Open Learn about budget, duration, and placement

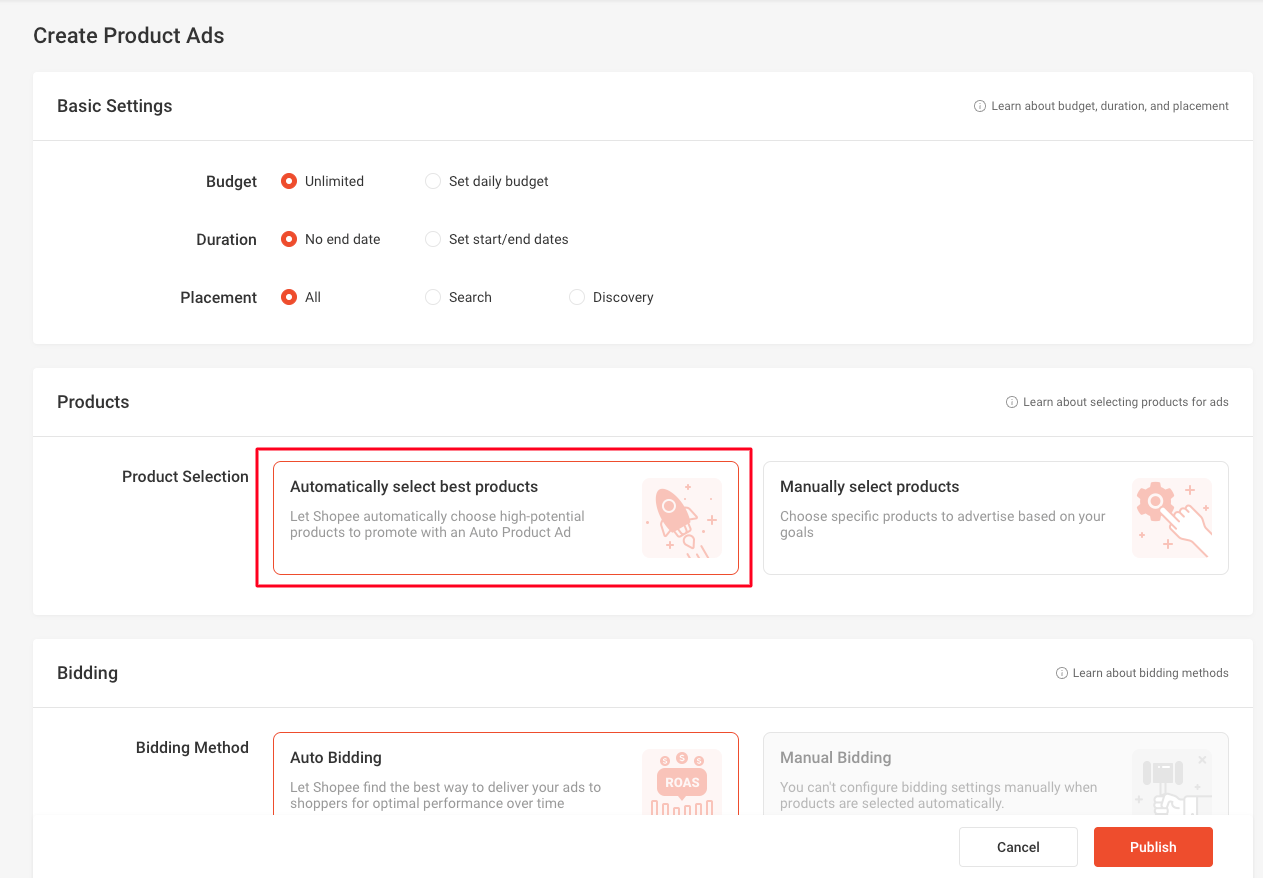tap(1110, 106)
